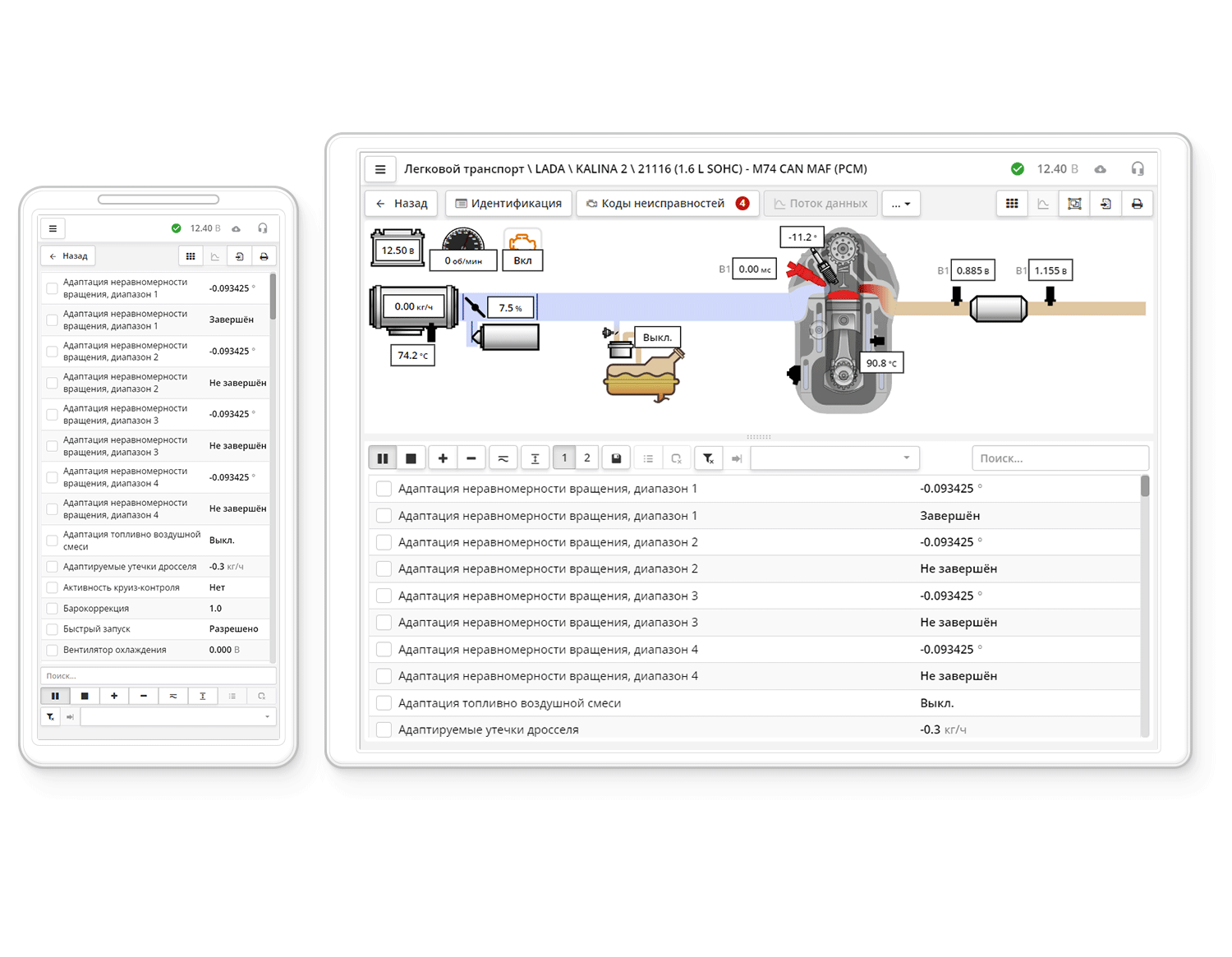Click the clear filter funnel icon on tablet
This screenshot has width=1232, height=957.
tap(708, 458)
